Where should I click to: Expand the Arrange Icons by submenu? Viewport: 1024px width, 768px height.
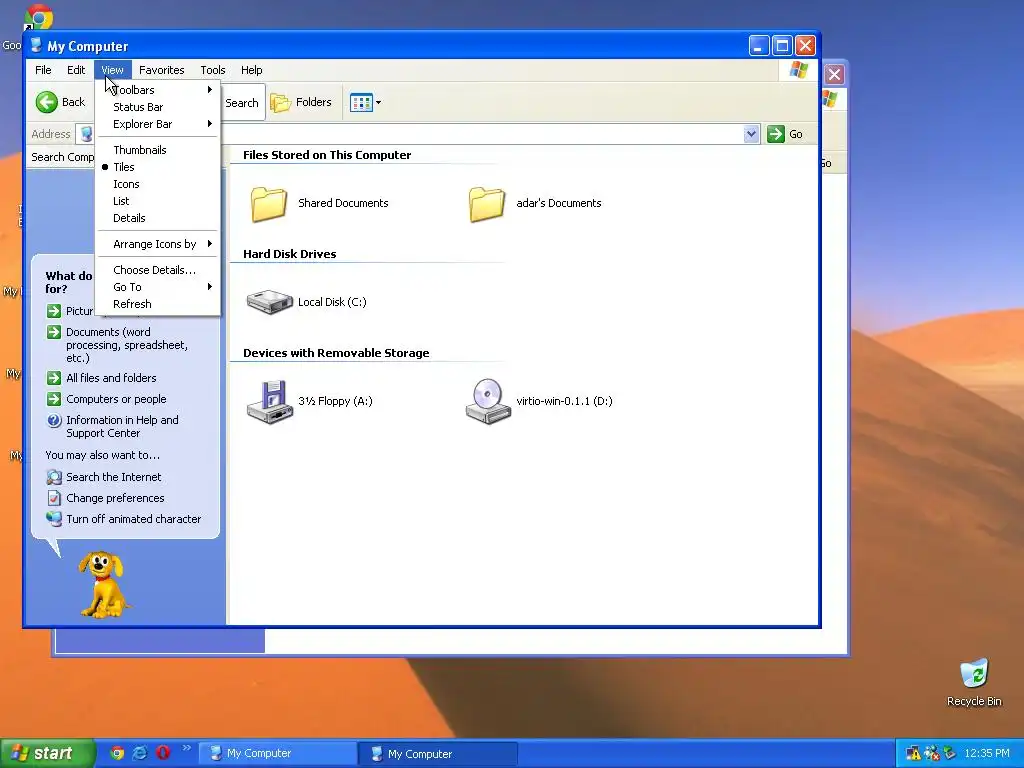[157, 244]
